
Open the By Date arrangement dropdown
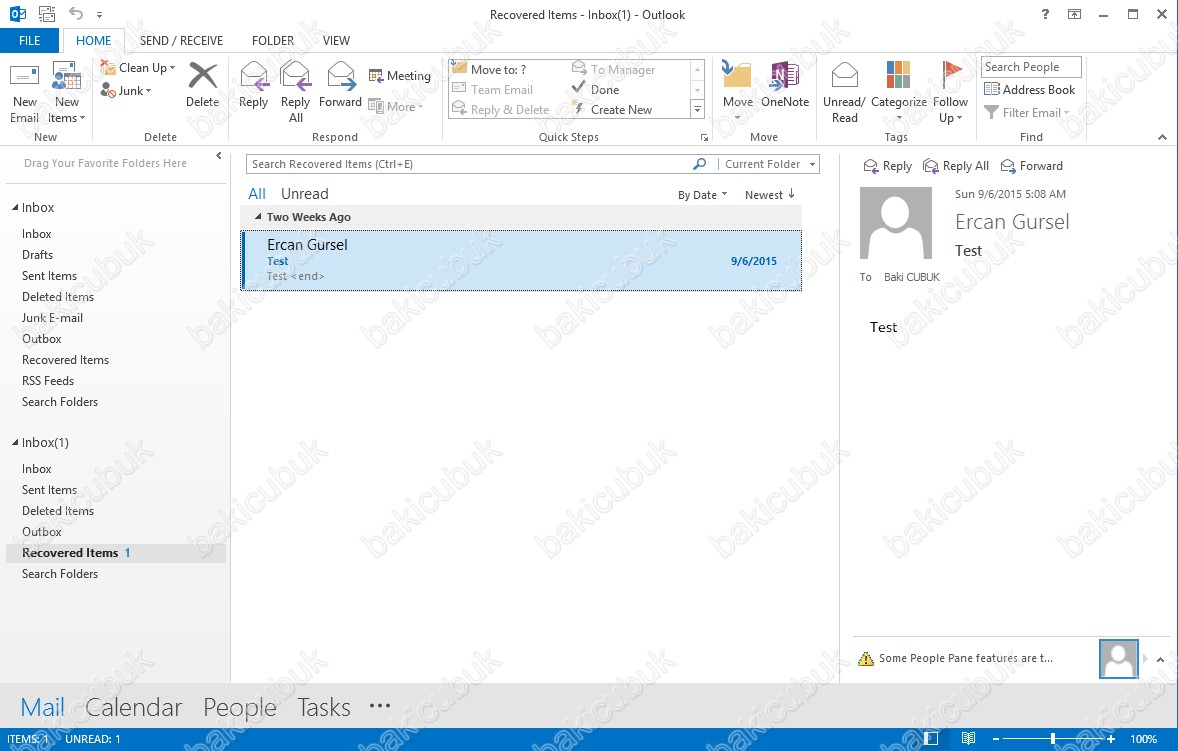[702, 195]
